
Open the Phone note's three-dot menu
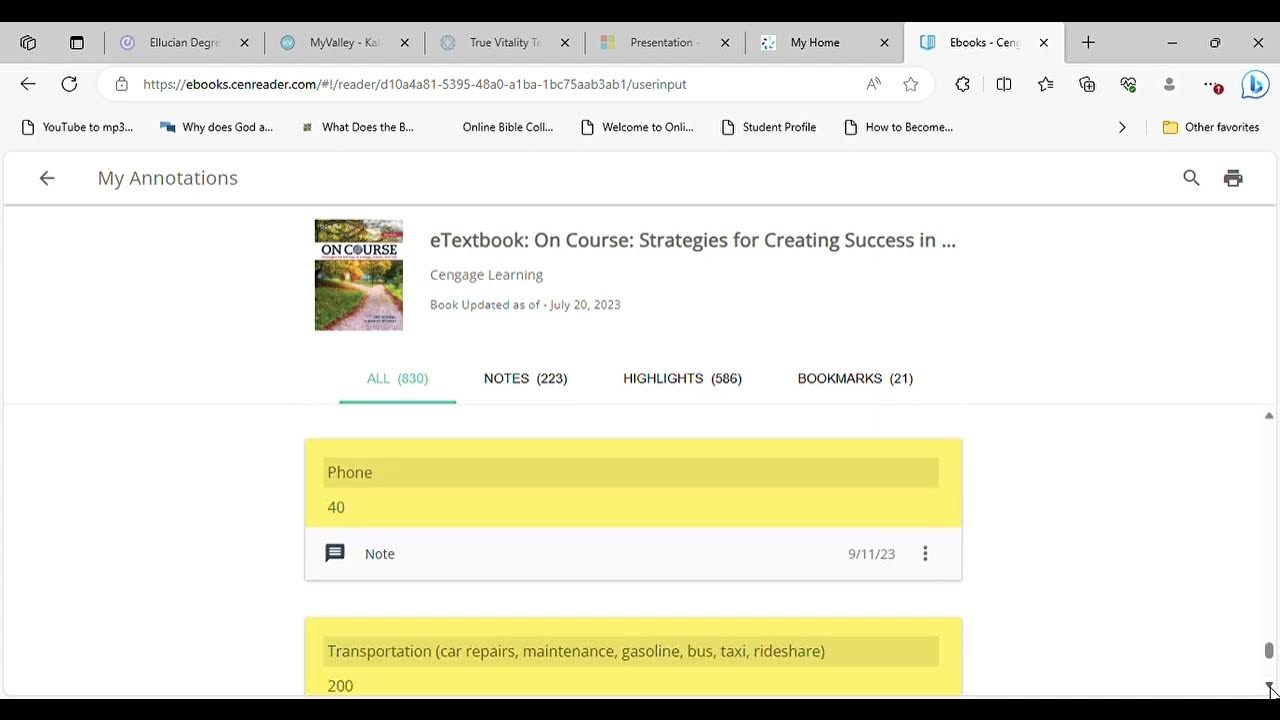click(925, 554)
